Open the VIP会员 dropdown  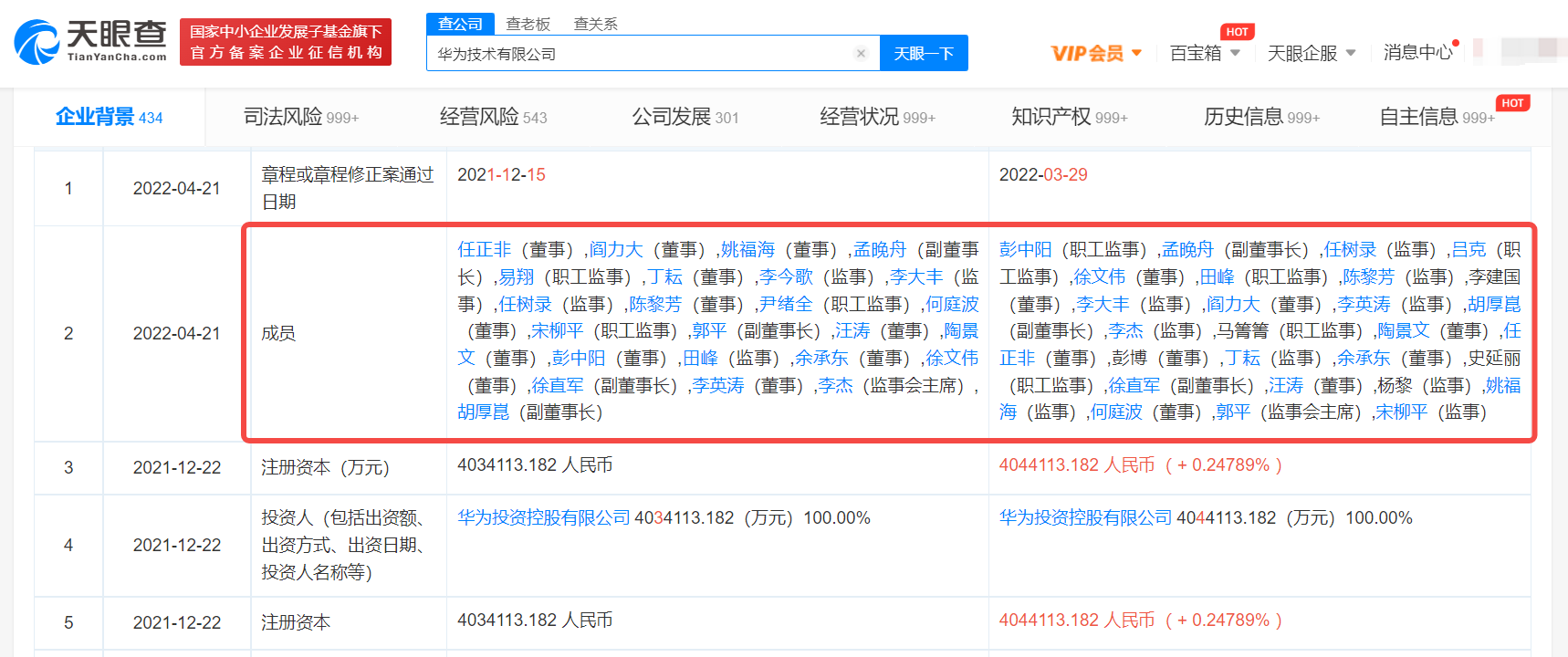tap(1096, 53)
